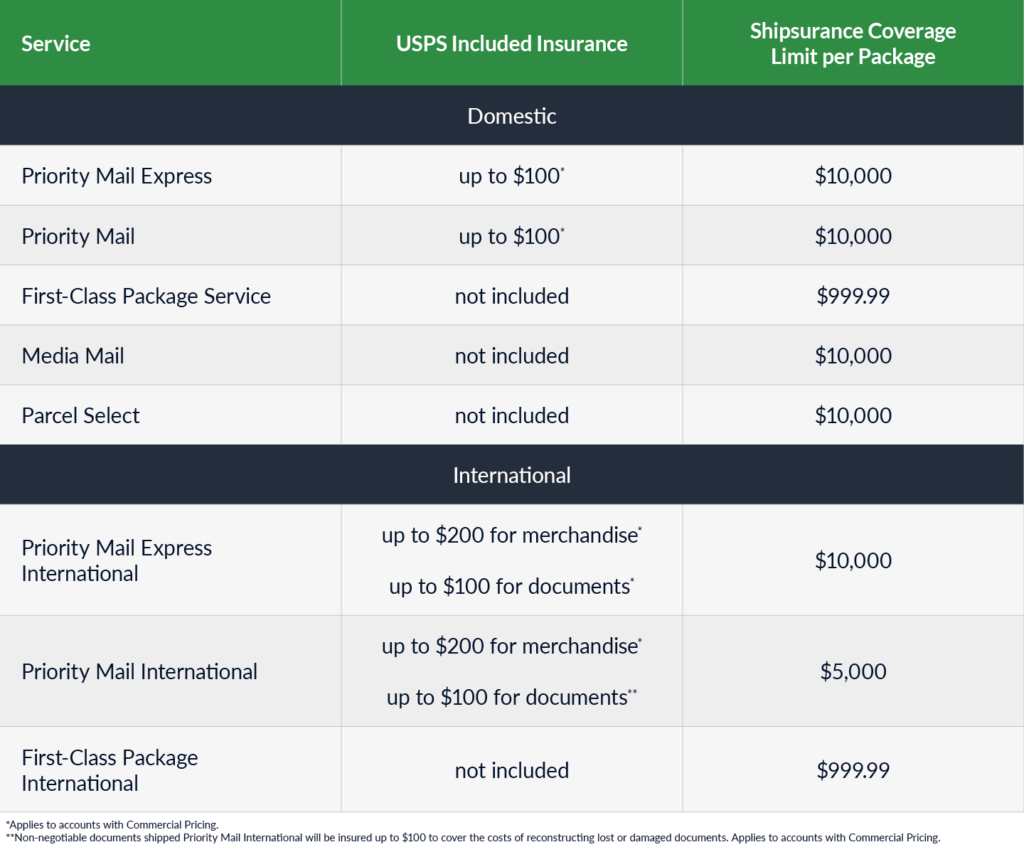The width and height of the screenshot is (1024, 852).
Task: Click the Priority Mail Express service cell
Action: 117,176
